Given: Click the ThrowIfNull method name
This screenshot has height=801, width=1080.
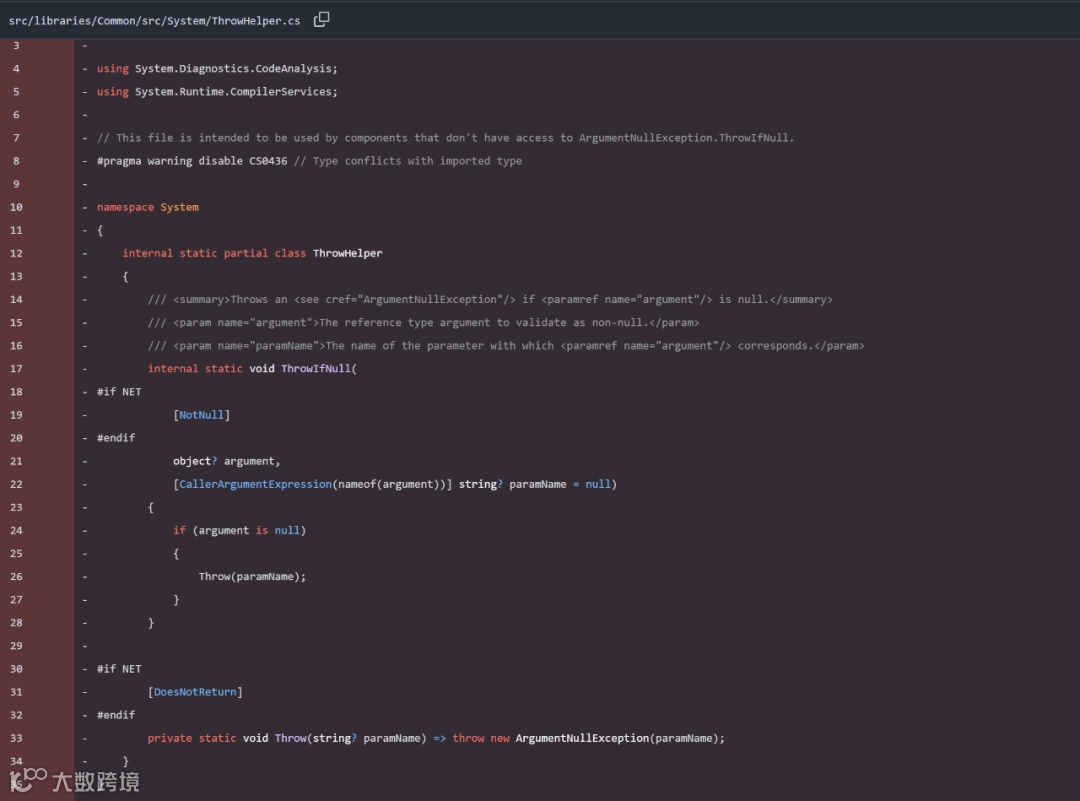Looking at the screenshot, I should (315, 369).
